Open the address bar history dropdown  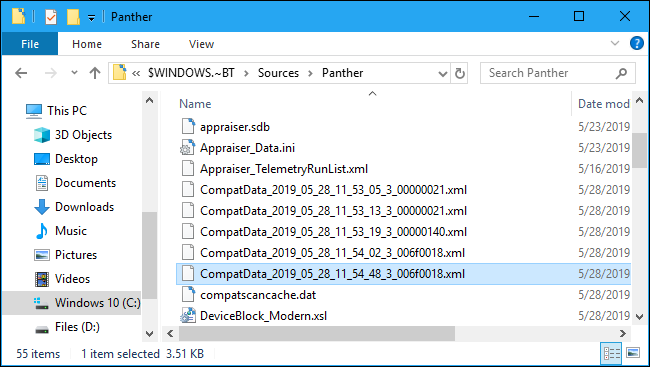(x=443, y=74)
